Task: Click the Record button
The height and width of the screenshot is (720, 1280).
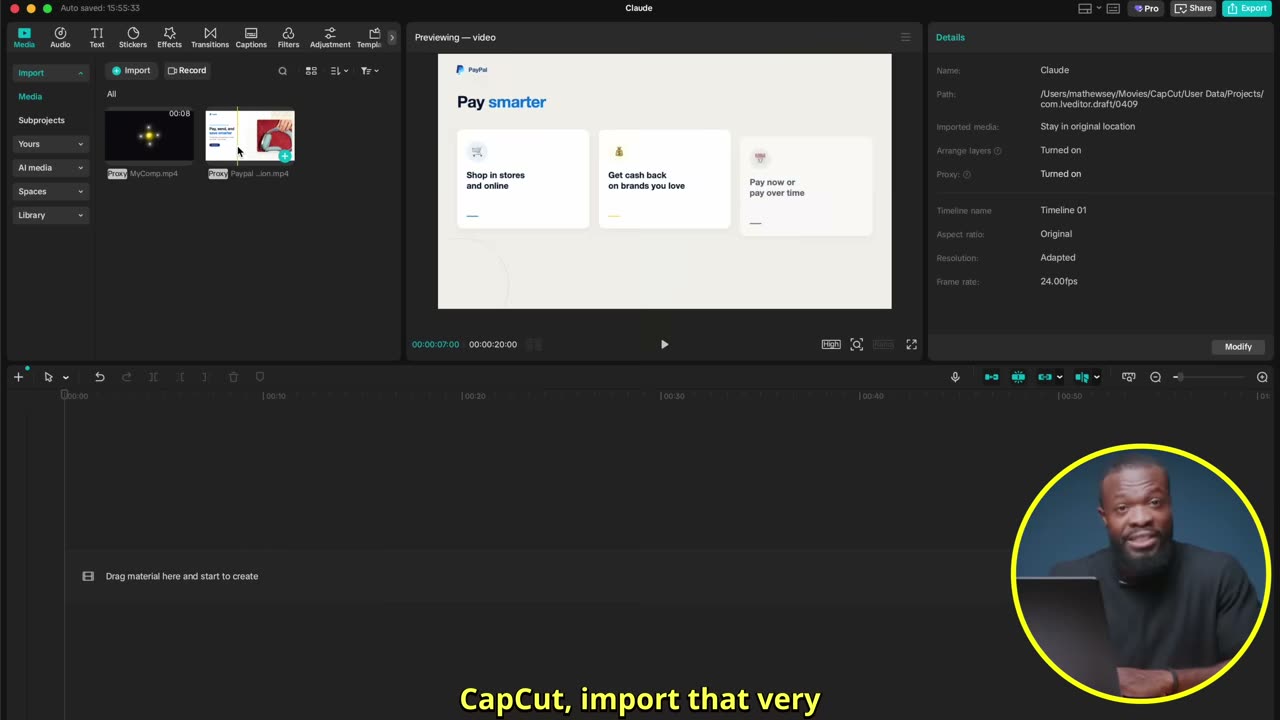Action: pos(187,71)
